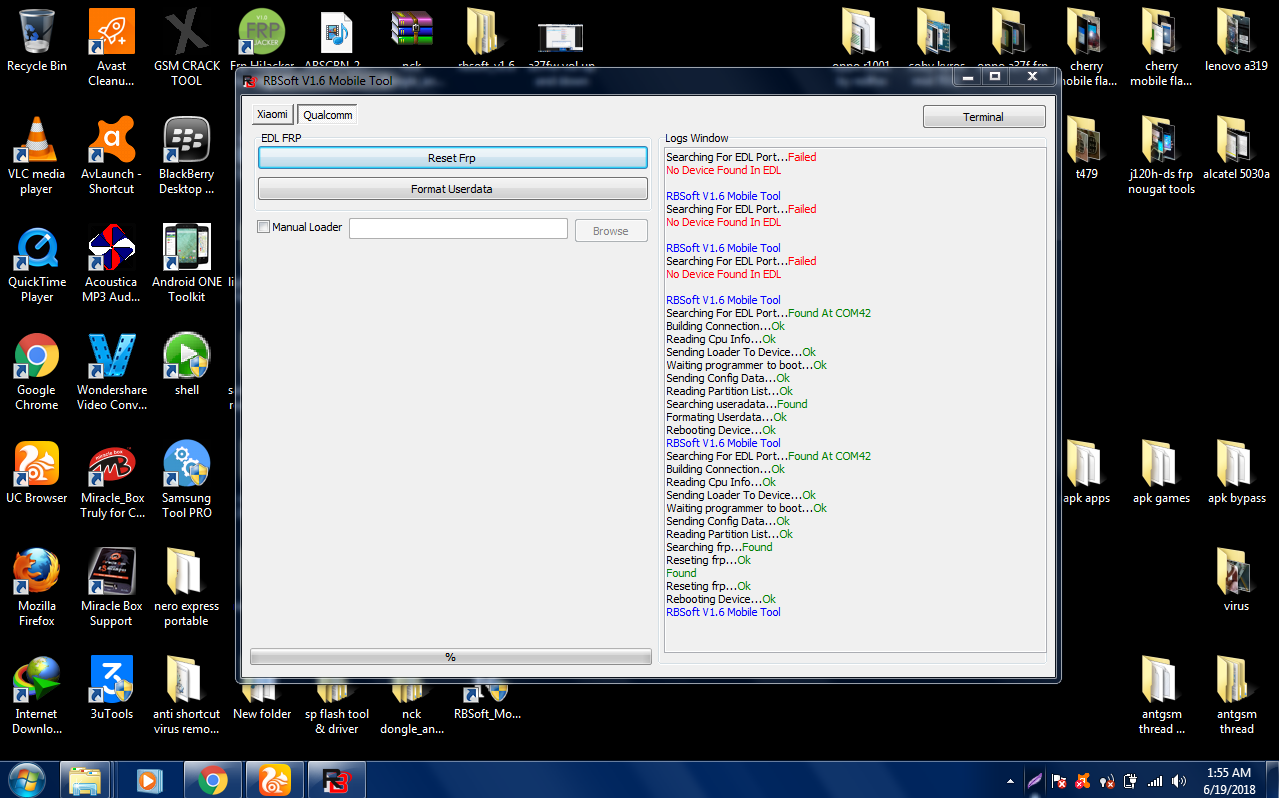Select the Wondershare Video Converter icon
1279x798 pixels.
click(111, 371)
